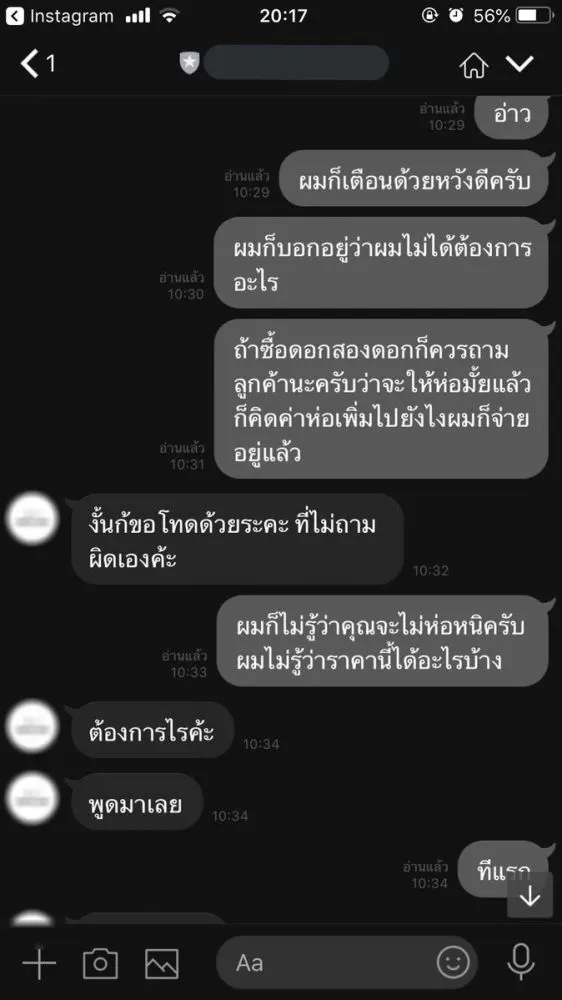
Task: Open the home icon in header
Action: tap(473, 64)
